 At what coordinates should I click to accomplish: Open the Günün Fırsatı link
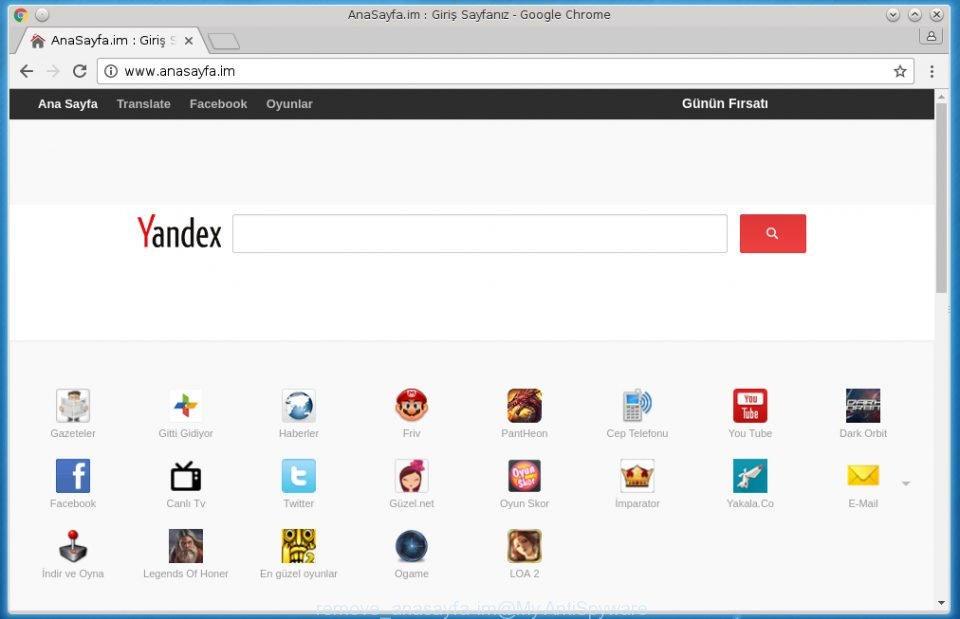click(x=725, y=103)
